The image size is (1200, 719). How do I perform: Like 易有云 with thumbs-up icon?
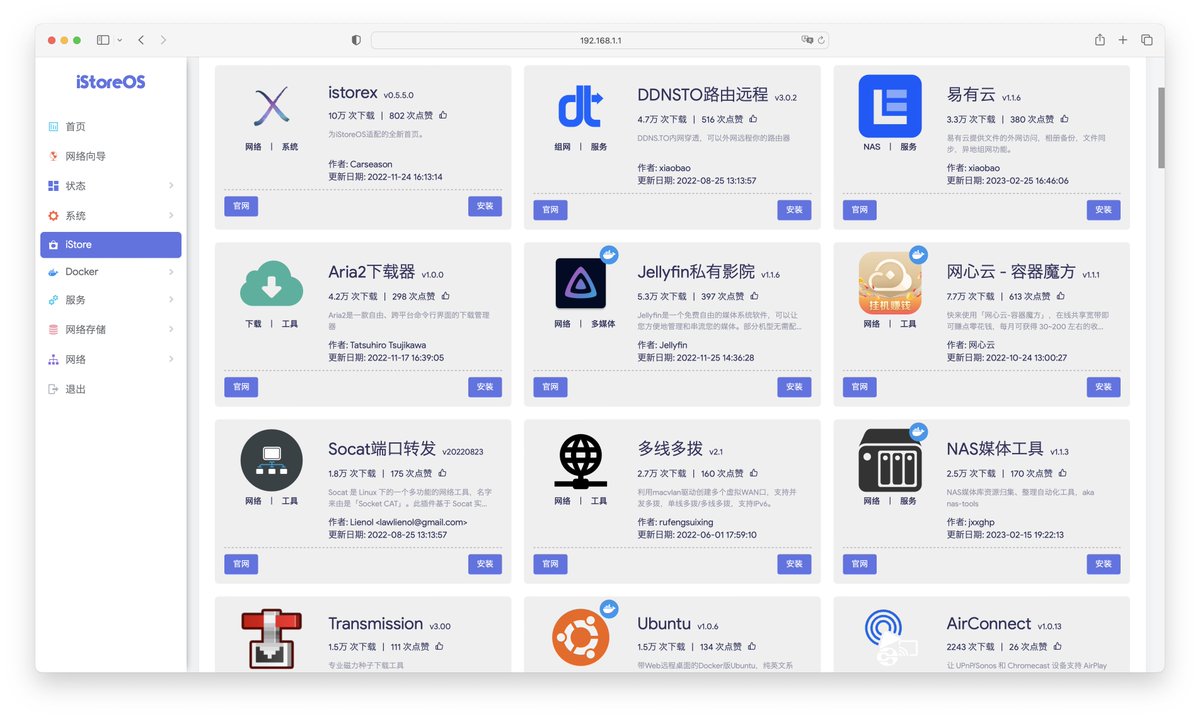tap(1064, 119)
